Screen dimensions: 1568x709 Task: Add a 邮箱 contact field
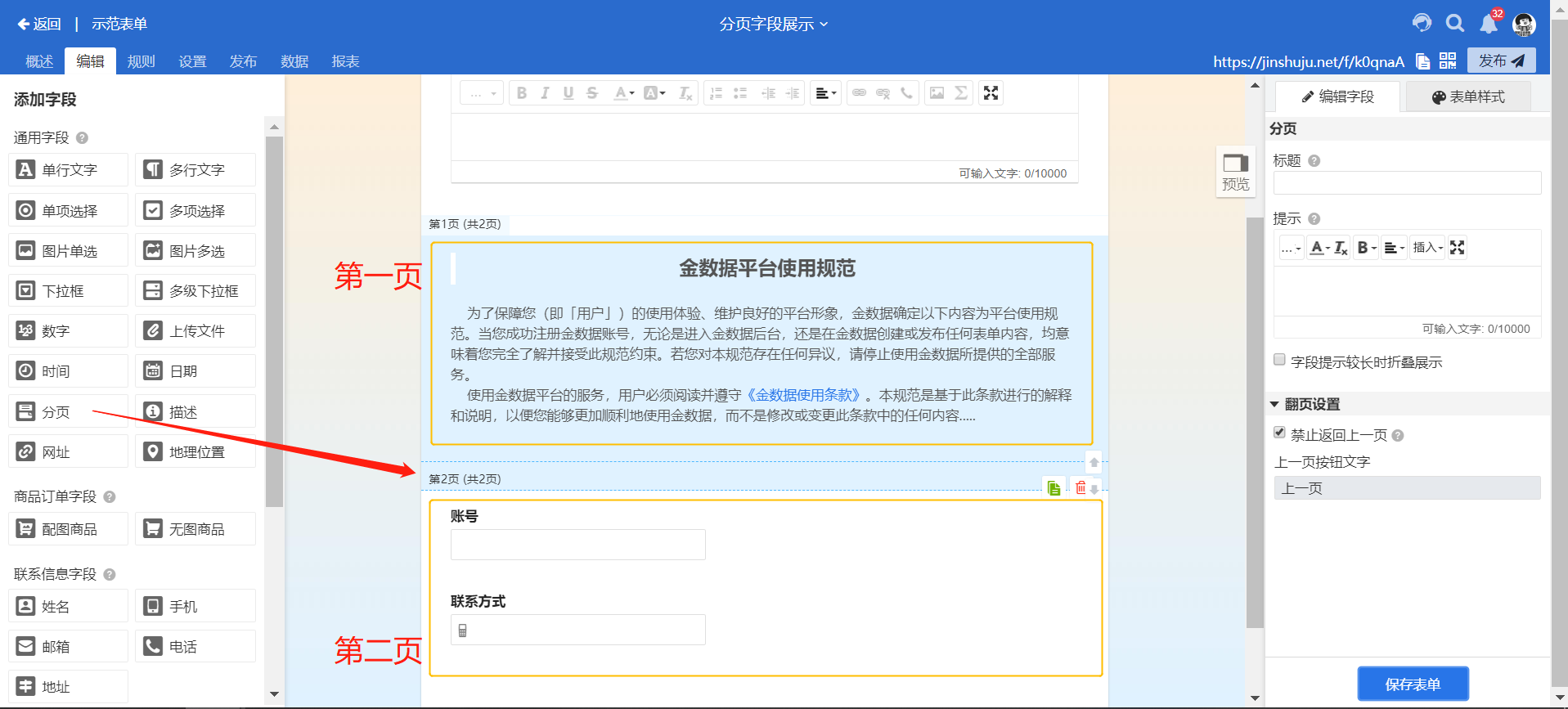69,646
